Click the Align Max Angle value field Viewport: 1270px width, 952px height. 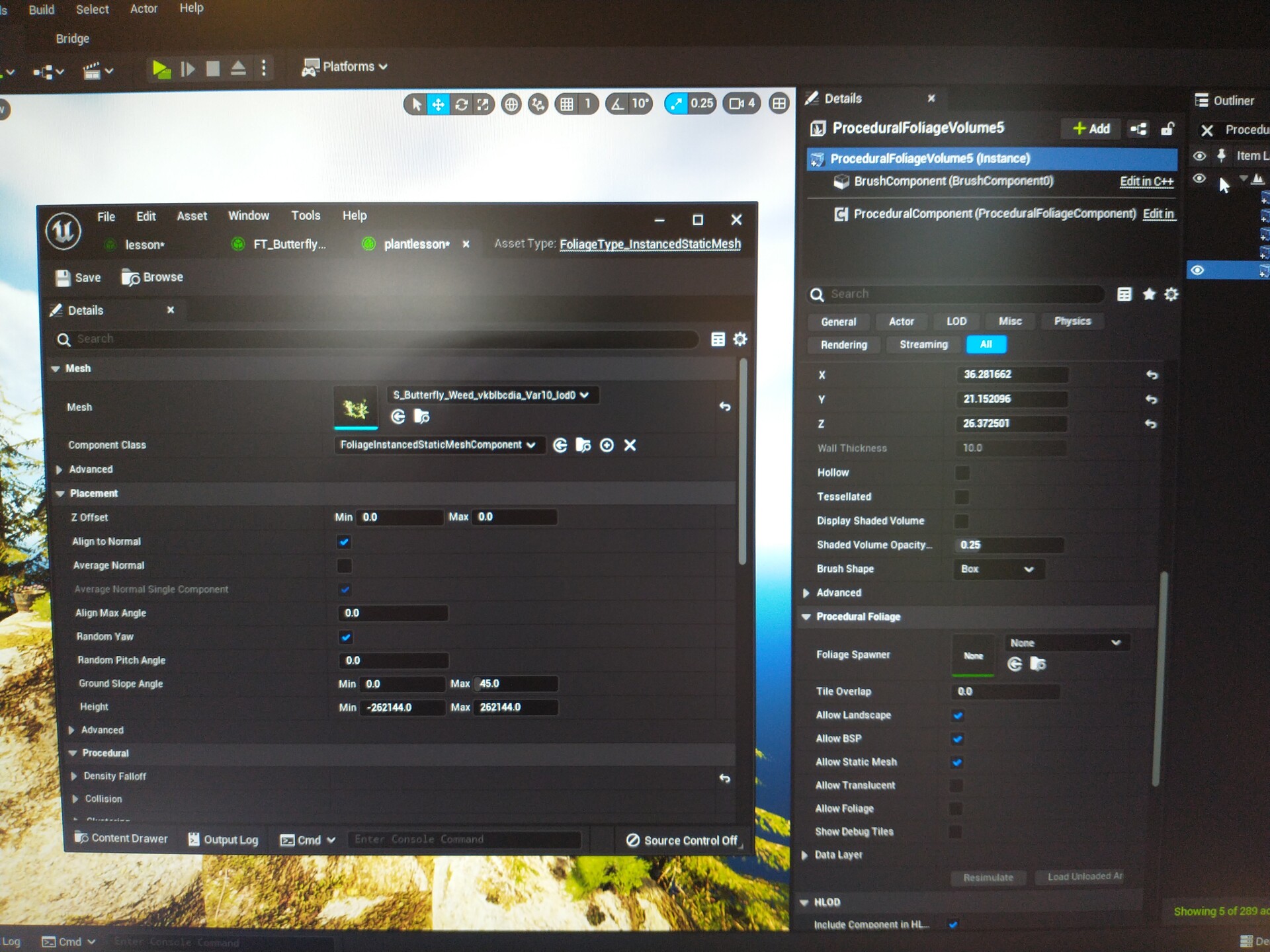coord(393,614)
